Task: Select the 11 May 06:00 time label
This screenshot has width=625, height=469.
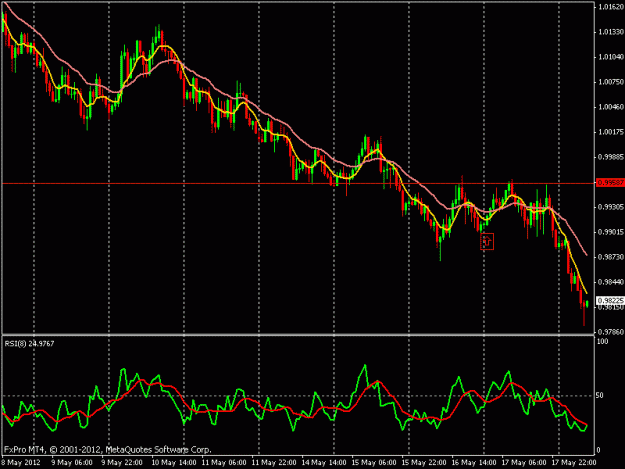Action: pyautogui.click(x=224, y=462)
